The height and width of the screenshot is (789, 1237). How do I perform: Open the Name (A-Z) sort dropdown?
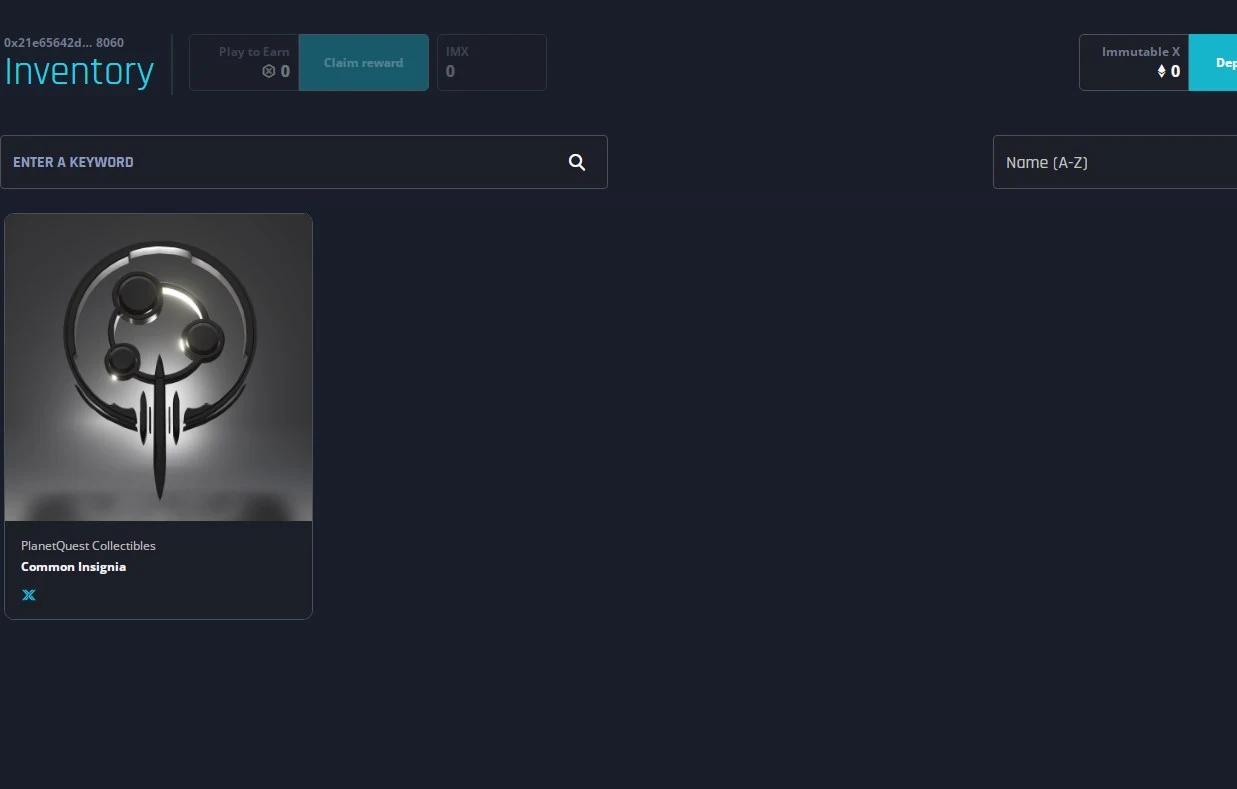click(1115, 162)
